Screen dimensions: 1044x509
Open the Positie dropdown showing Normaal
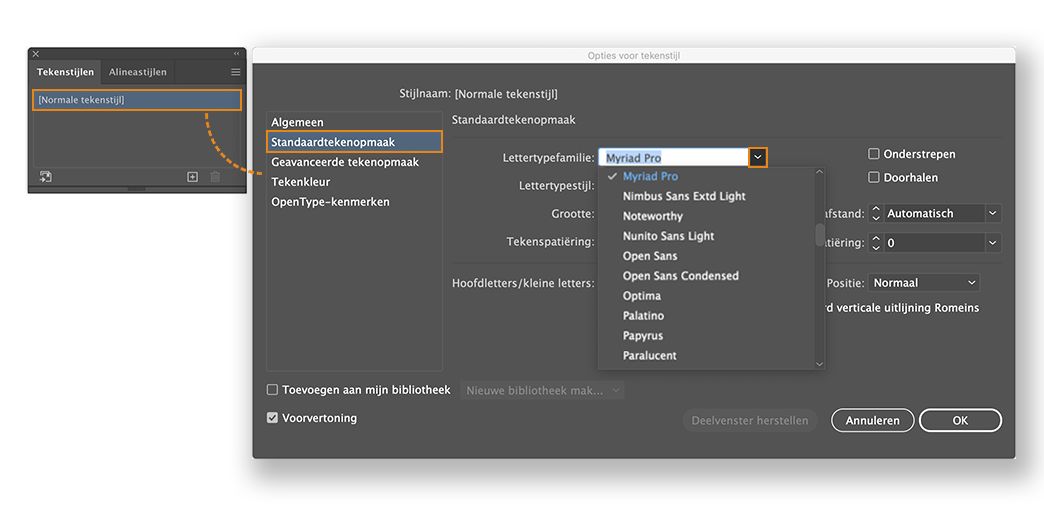coord(923,283)
